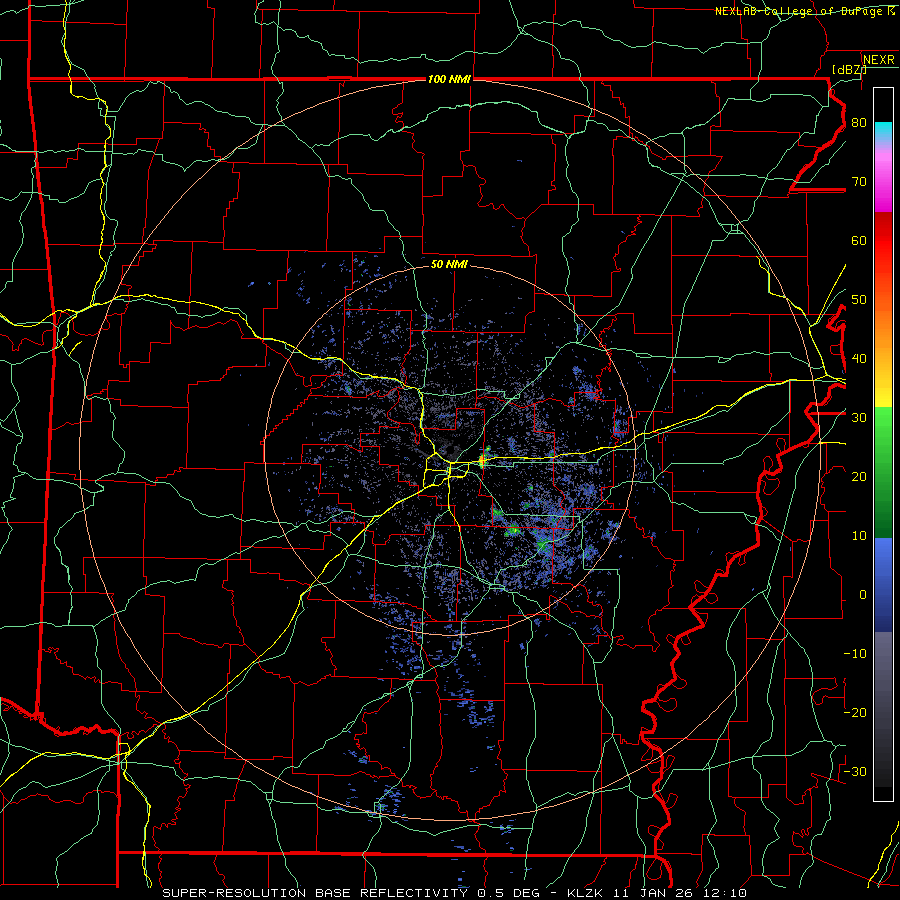
Task: Select the 20 value on dBZ scale
Action: click(859, 477)
